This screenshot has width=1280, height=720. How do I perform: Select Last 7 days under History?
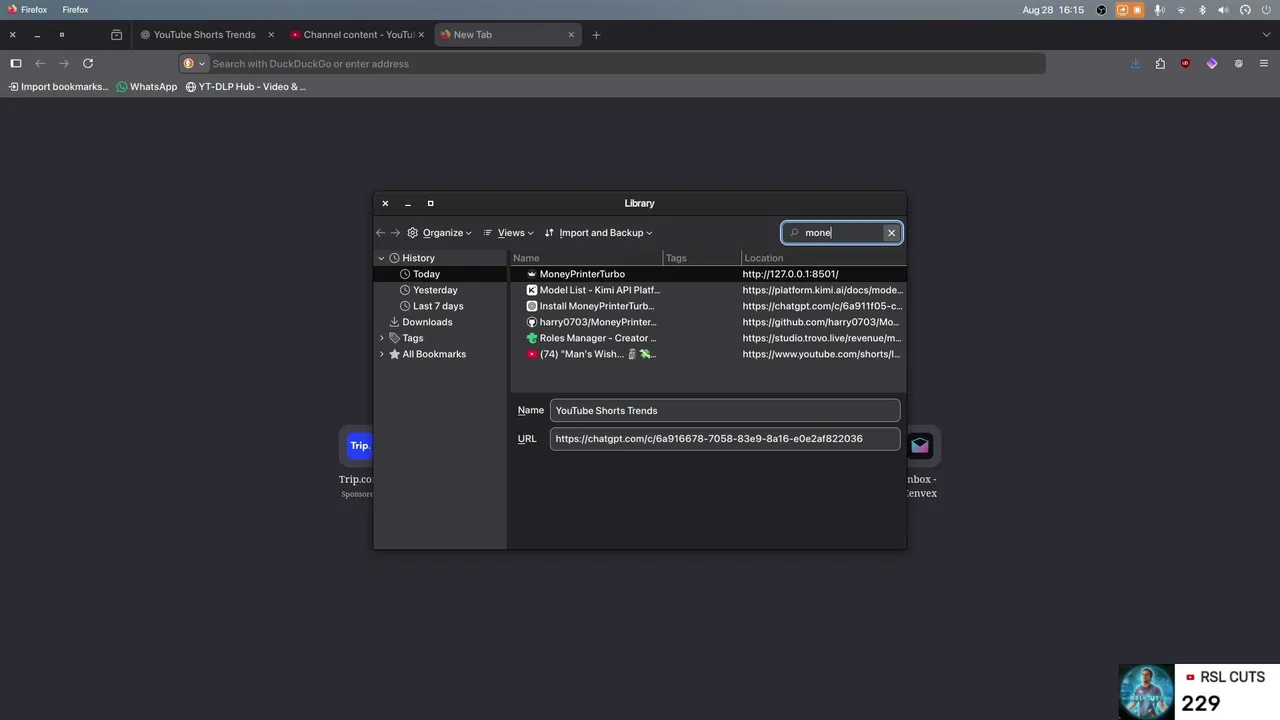[440, 306]
